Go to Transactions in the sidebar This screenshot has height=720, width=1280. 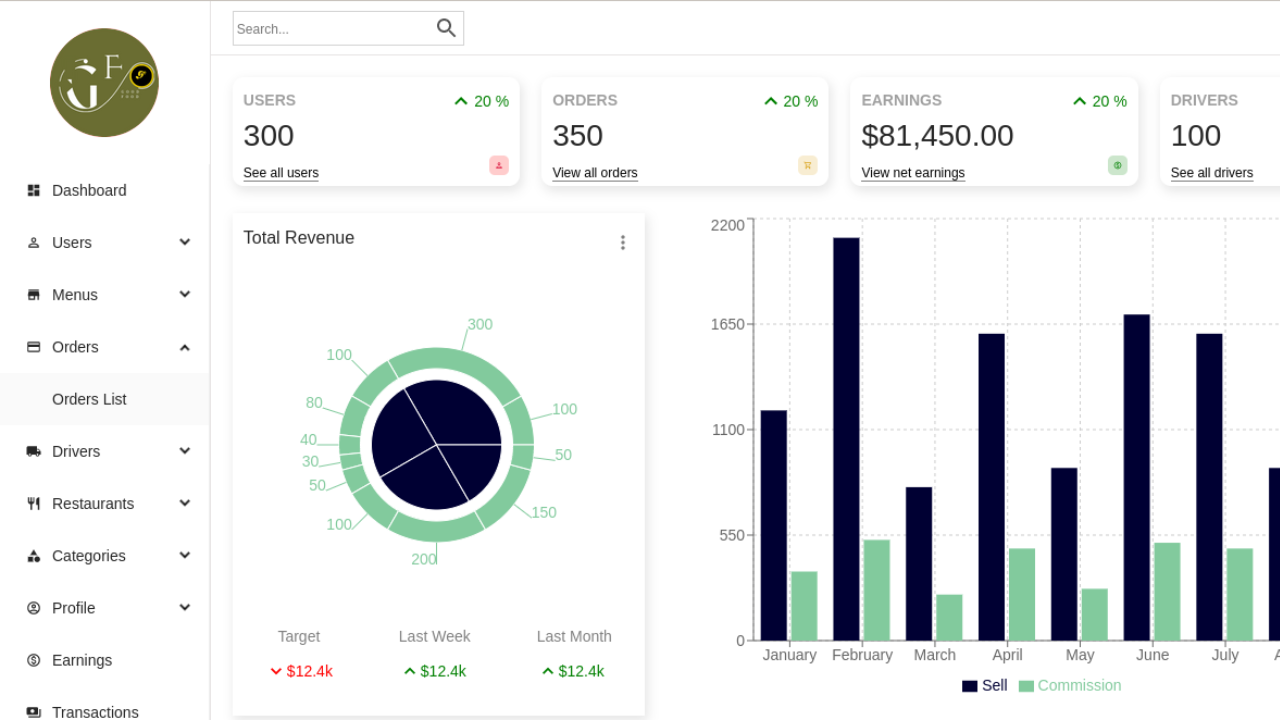[x=95, y=711]
